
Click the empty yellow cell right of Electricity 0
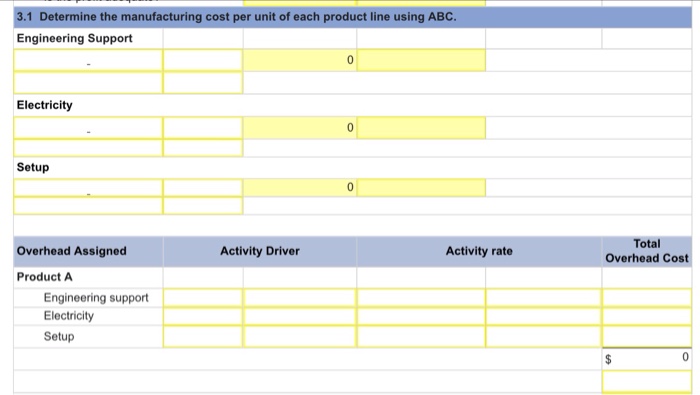point(421,128)
